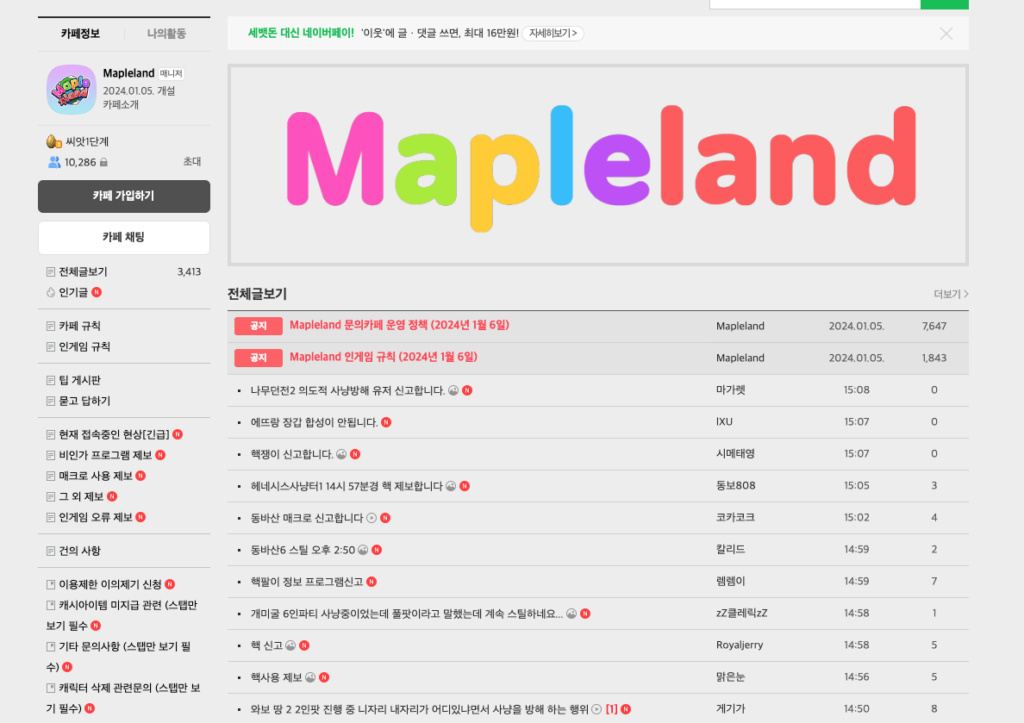Image resolution: width=1024 pixels, height=723 pixels.
Task: Click author 마가렛
Action: coord(731,390)
